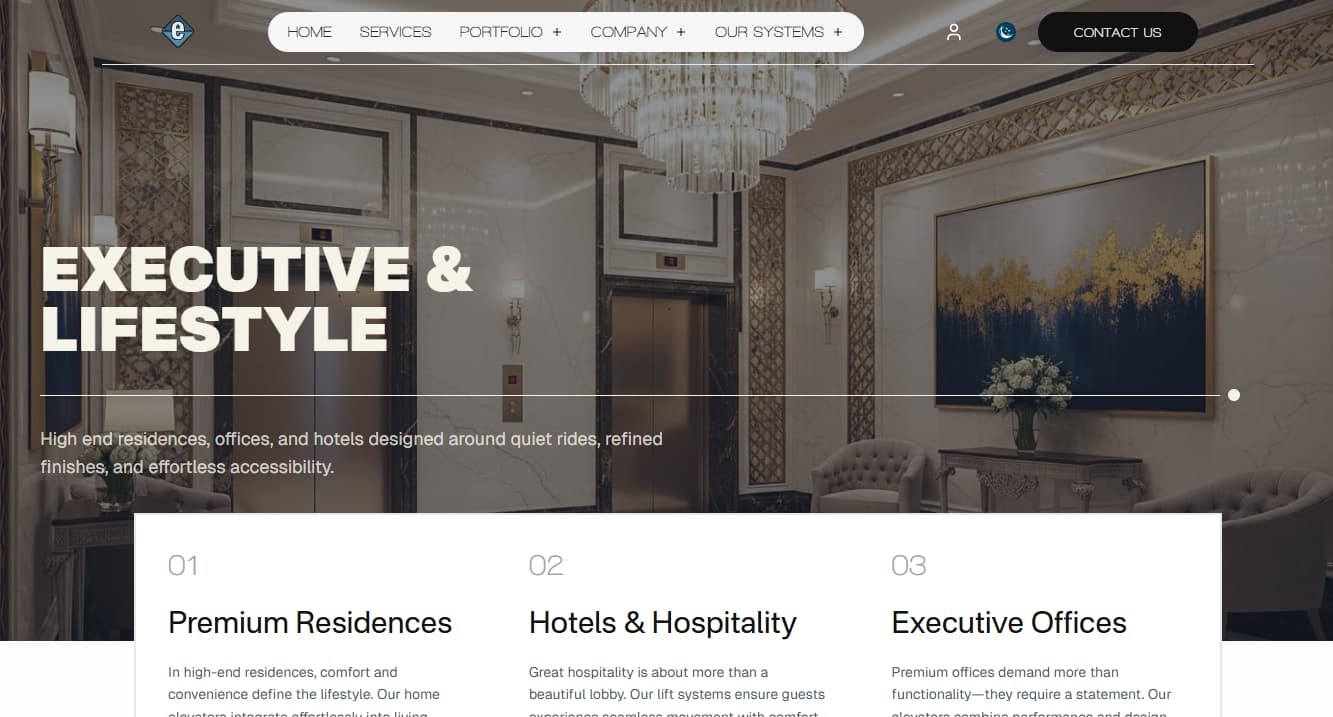Open the Hotels & Hospitality heading

point(663,622)
